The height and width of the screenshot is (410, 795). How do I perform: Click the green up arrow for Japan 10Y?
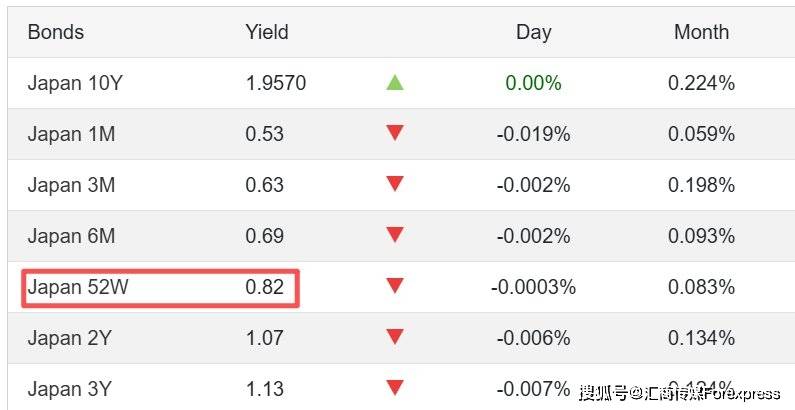pos(395,82)
